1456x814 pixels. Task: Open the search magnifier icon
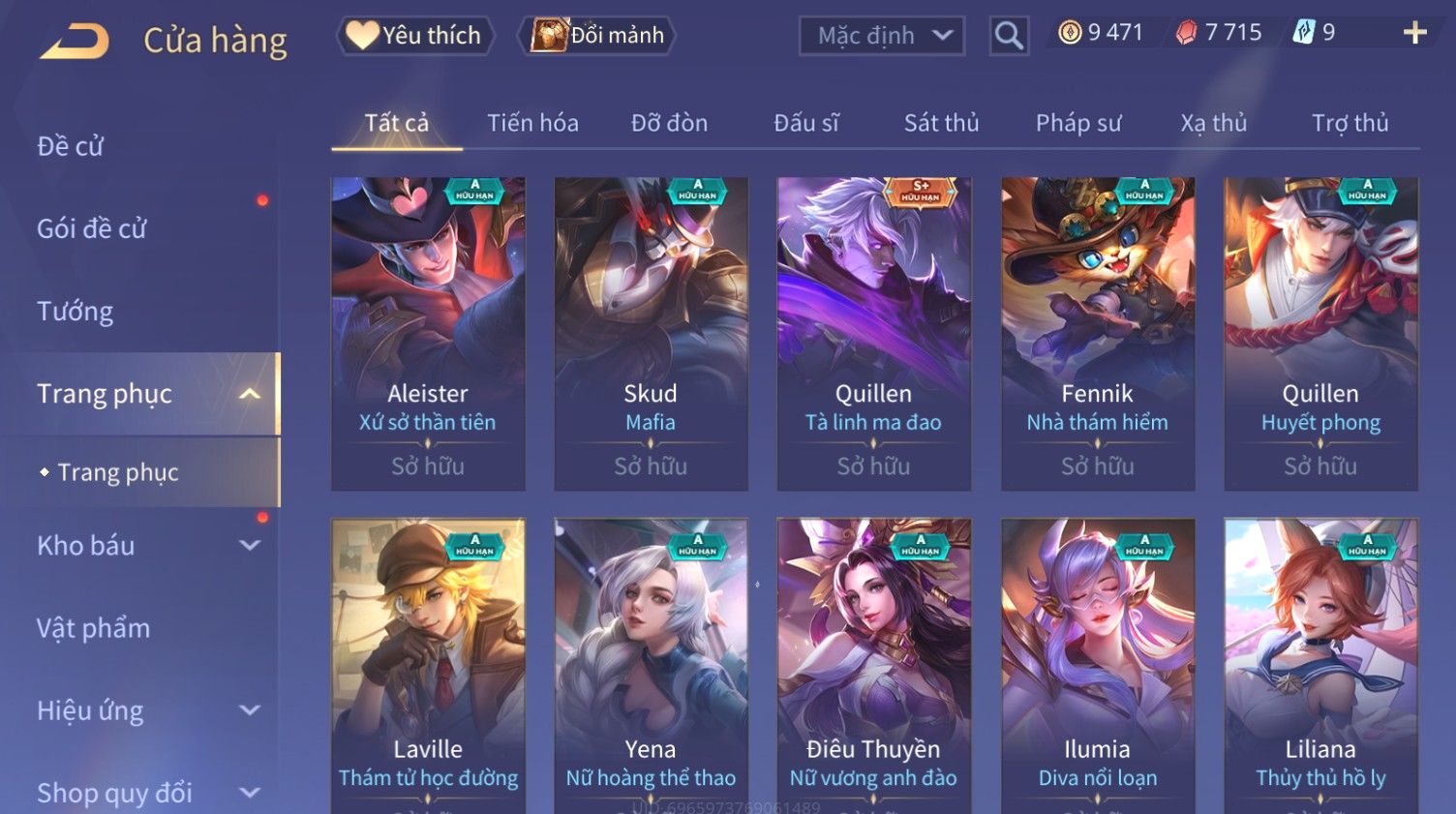1009,36
